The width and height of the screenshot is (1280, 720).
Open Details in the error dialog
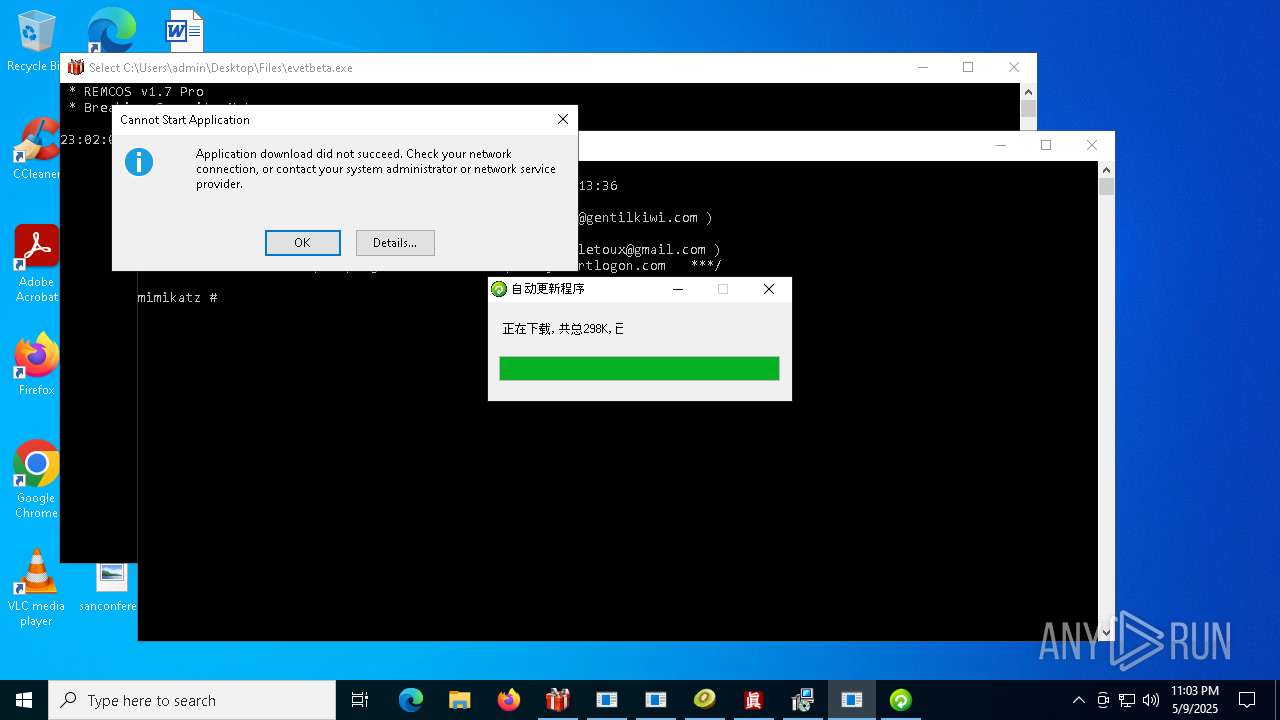(x=395, y=243)
